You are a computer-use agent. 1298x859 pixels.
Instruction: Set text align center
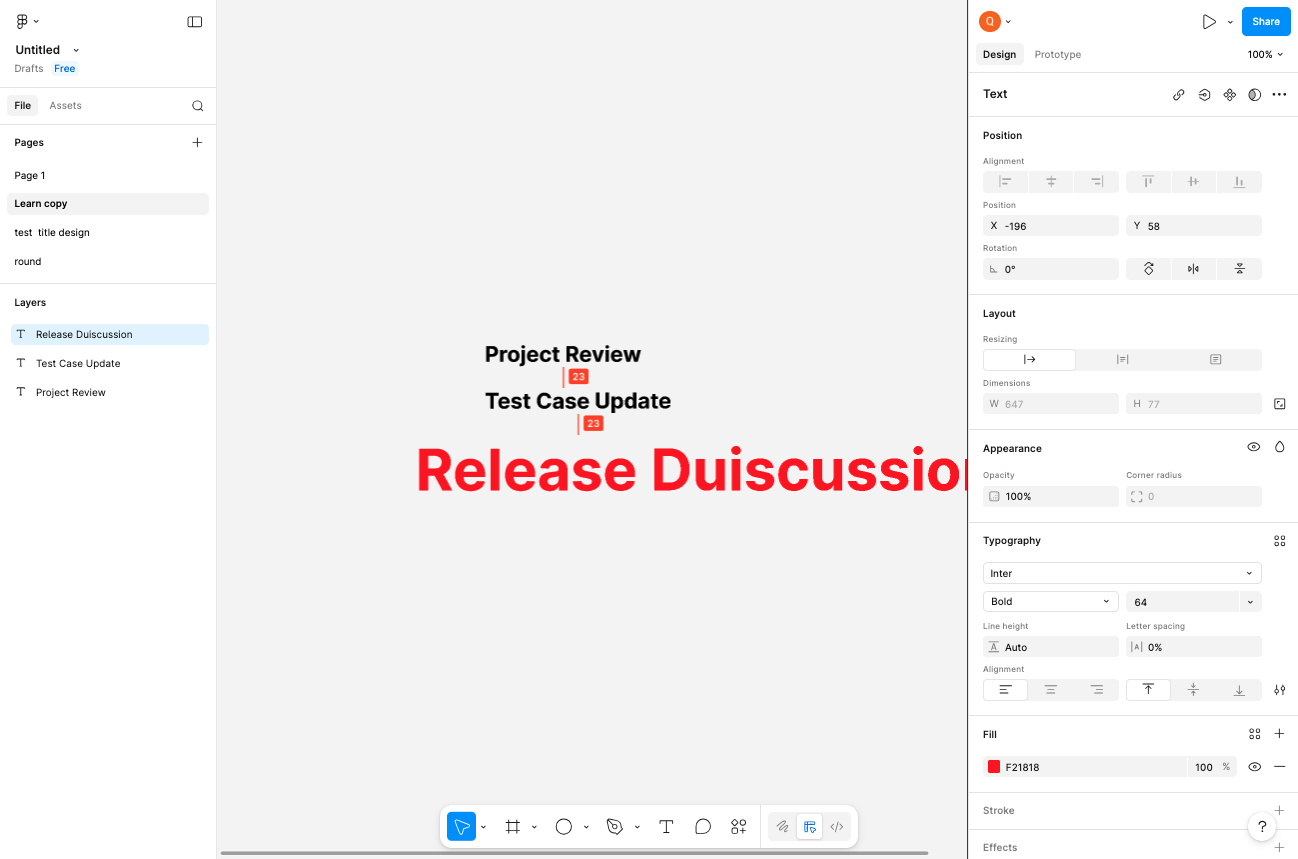pos(1051,690)
